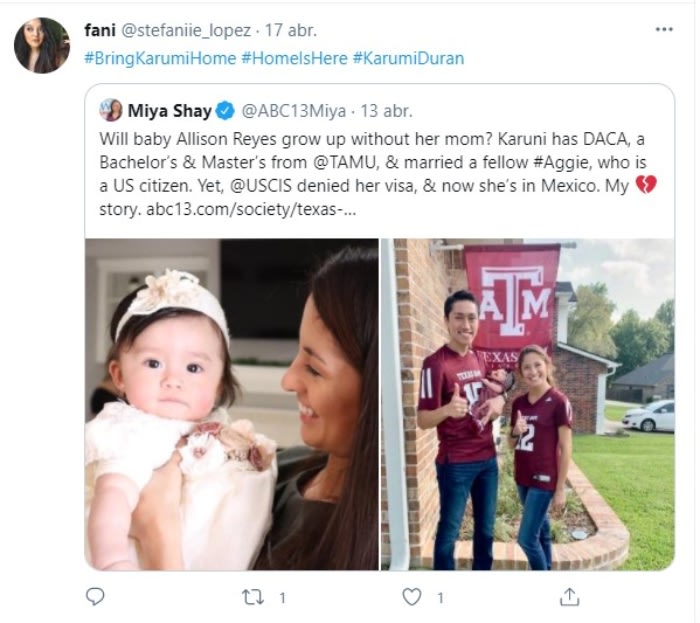Open the three-dot more options menu
Screen dimensions: 700x623
click(664, 30)
